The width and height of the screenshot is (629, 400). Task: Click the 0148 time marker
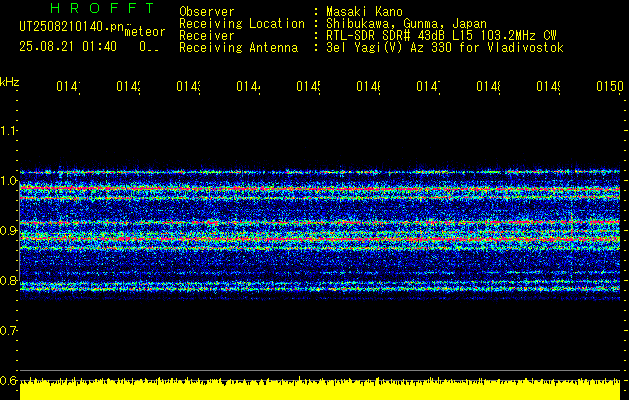[488, 86]
